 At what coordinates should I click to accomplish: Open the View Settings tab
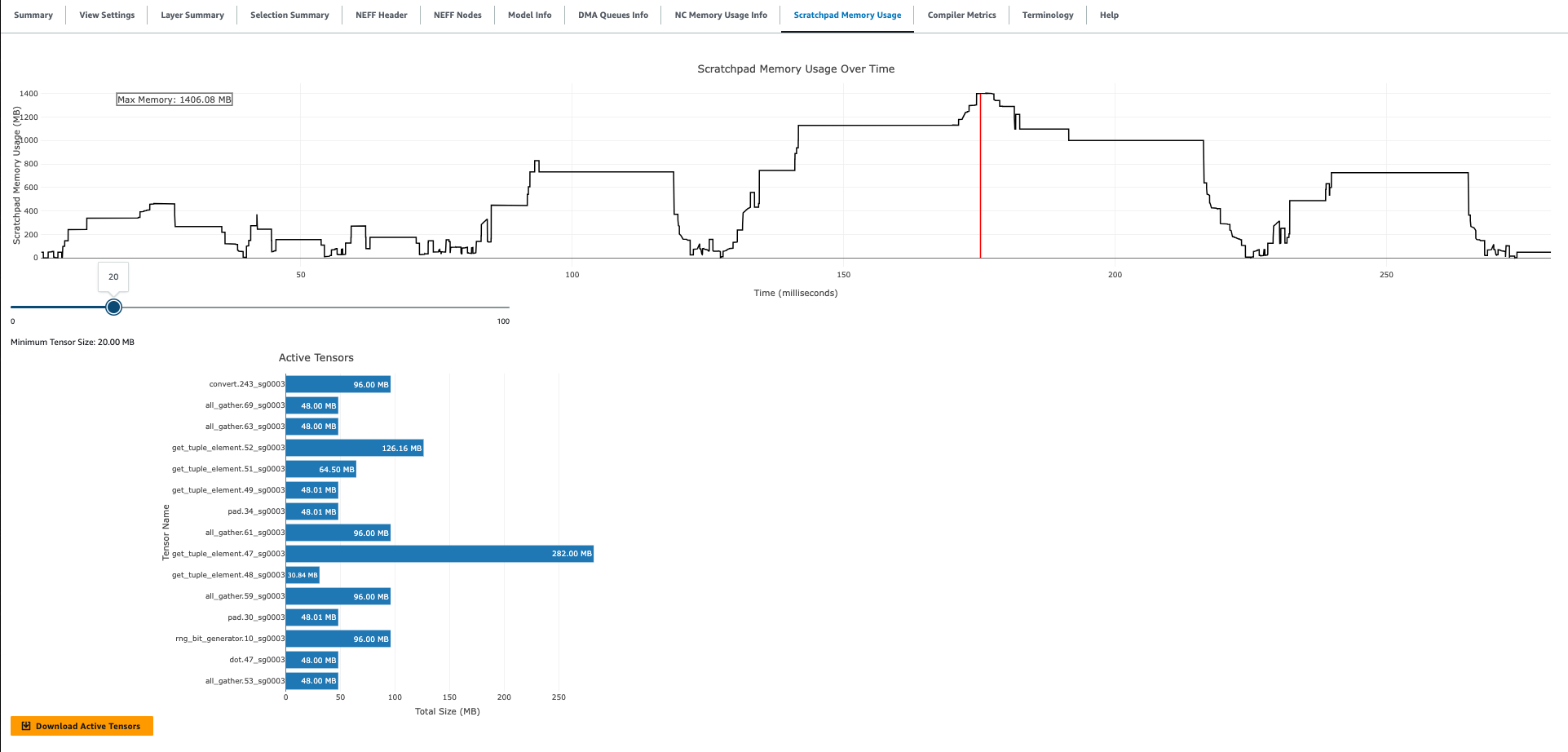pyautogui.click(x=106, y=15)
